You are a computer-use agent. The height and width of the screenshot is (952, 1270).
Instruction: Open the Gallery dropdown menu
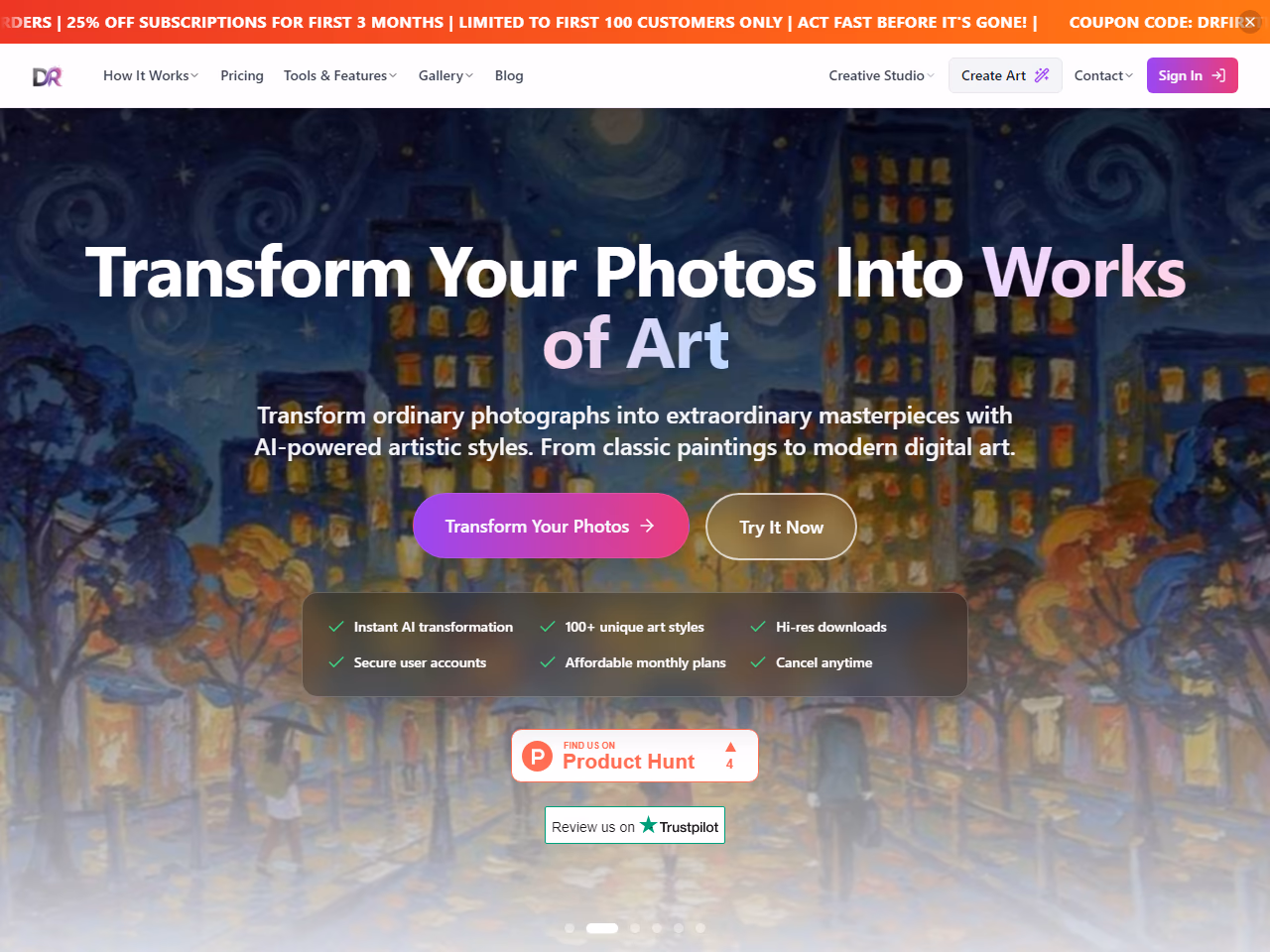(446, 75)
